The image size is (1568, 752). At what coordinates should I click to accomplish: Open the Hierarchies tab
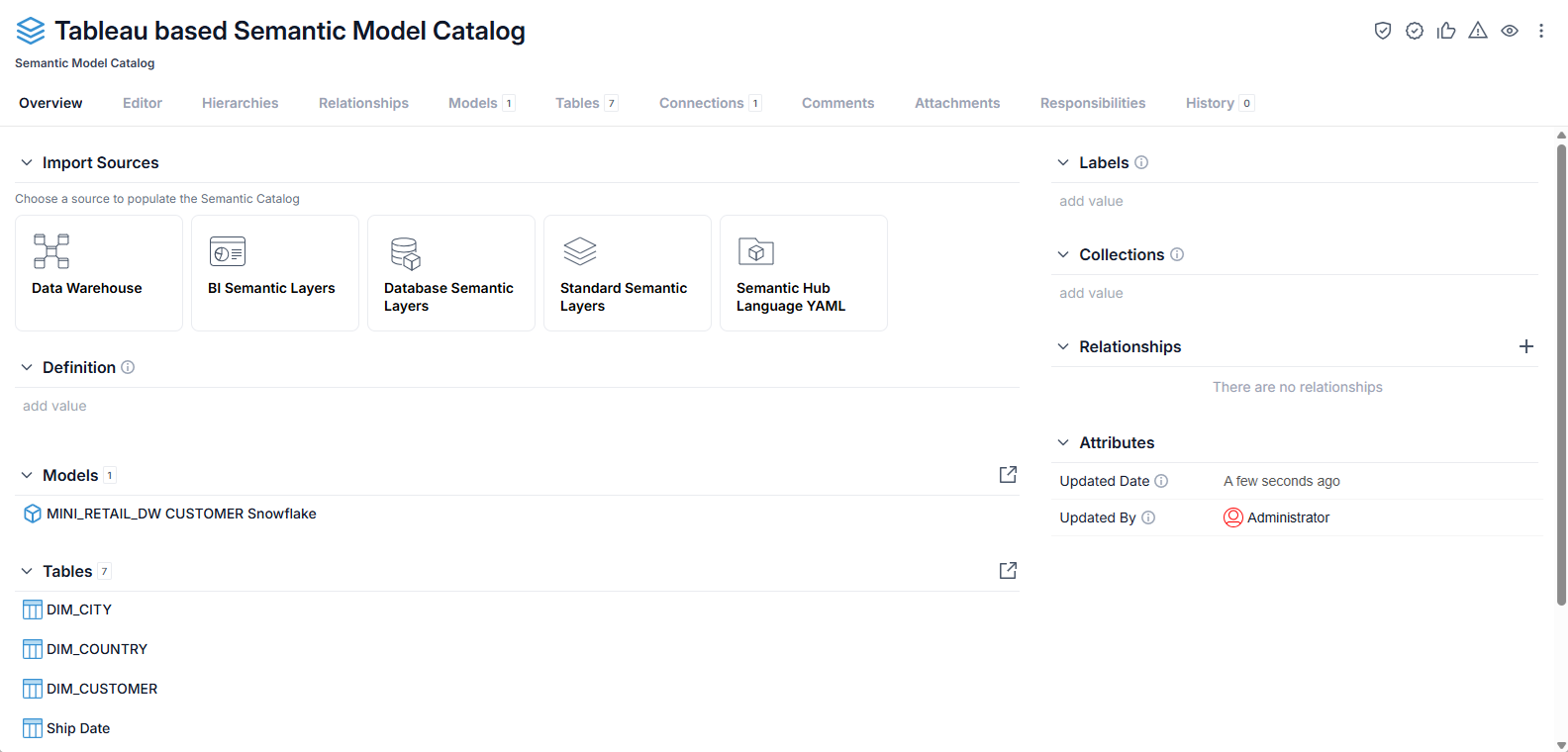point(241,103)
